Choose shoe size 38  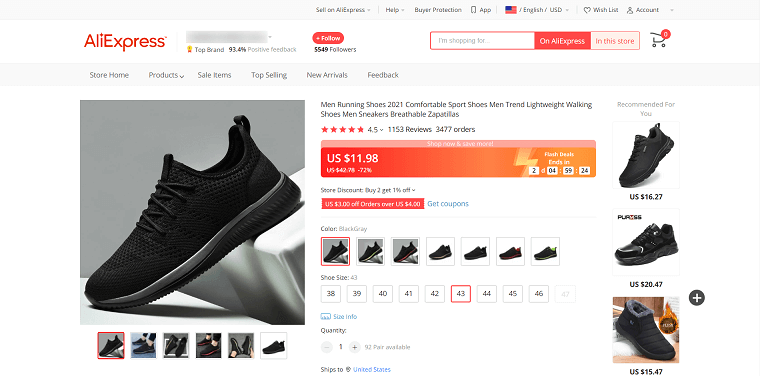331,294
